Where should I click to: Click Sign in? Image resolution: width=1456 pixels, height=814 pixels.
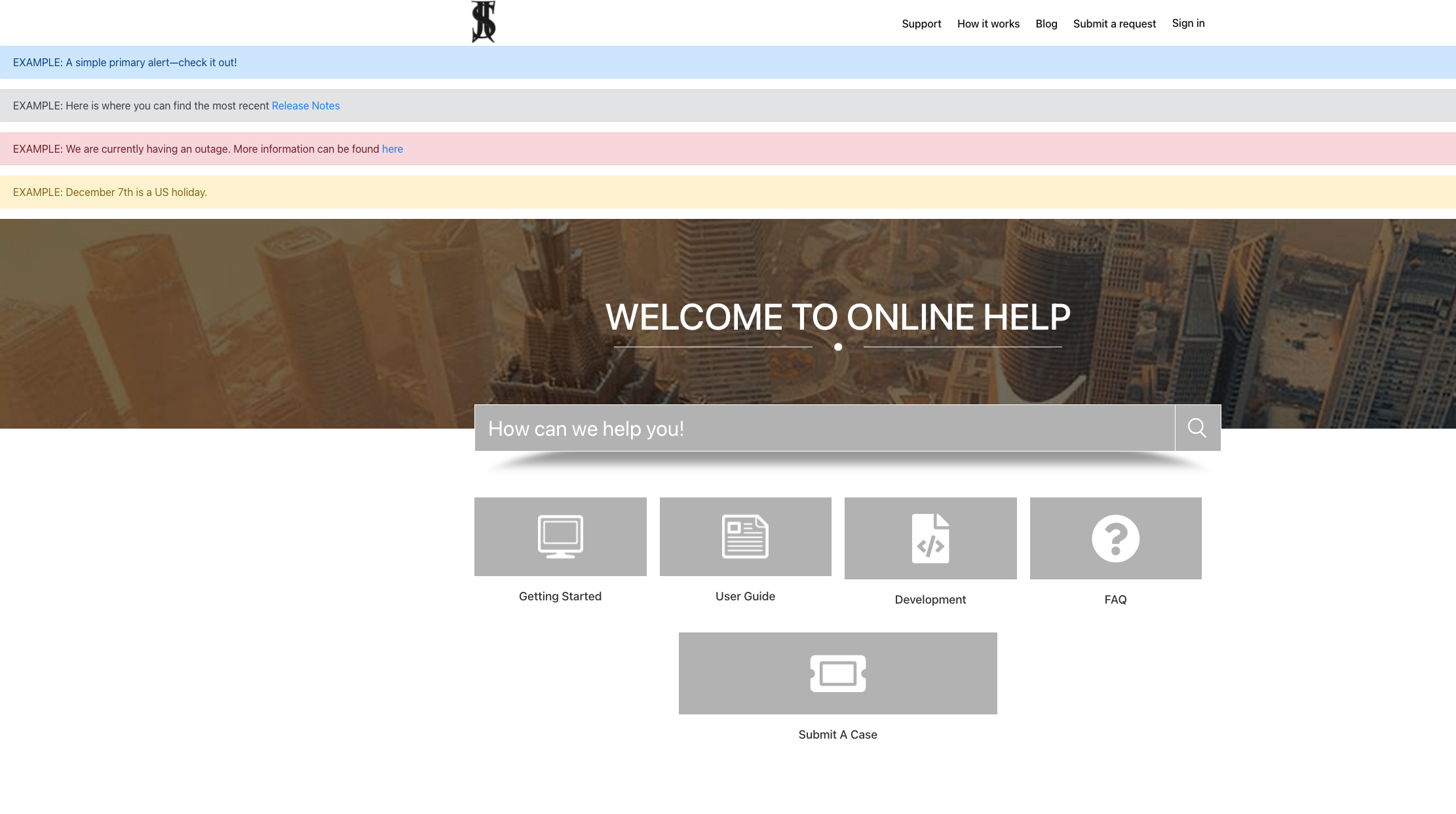[1188, 23]
